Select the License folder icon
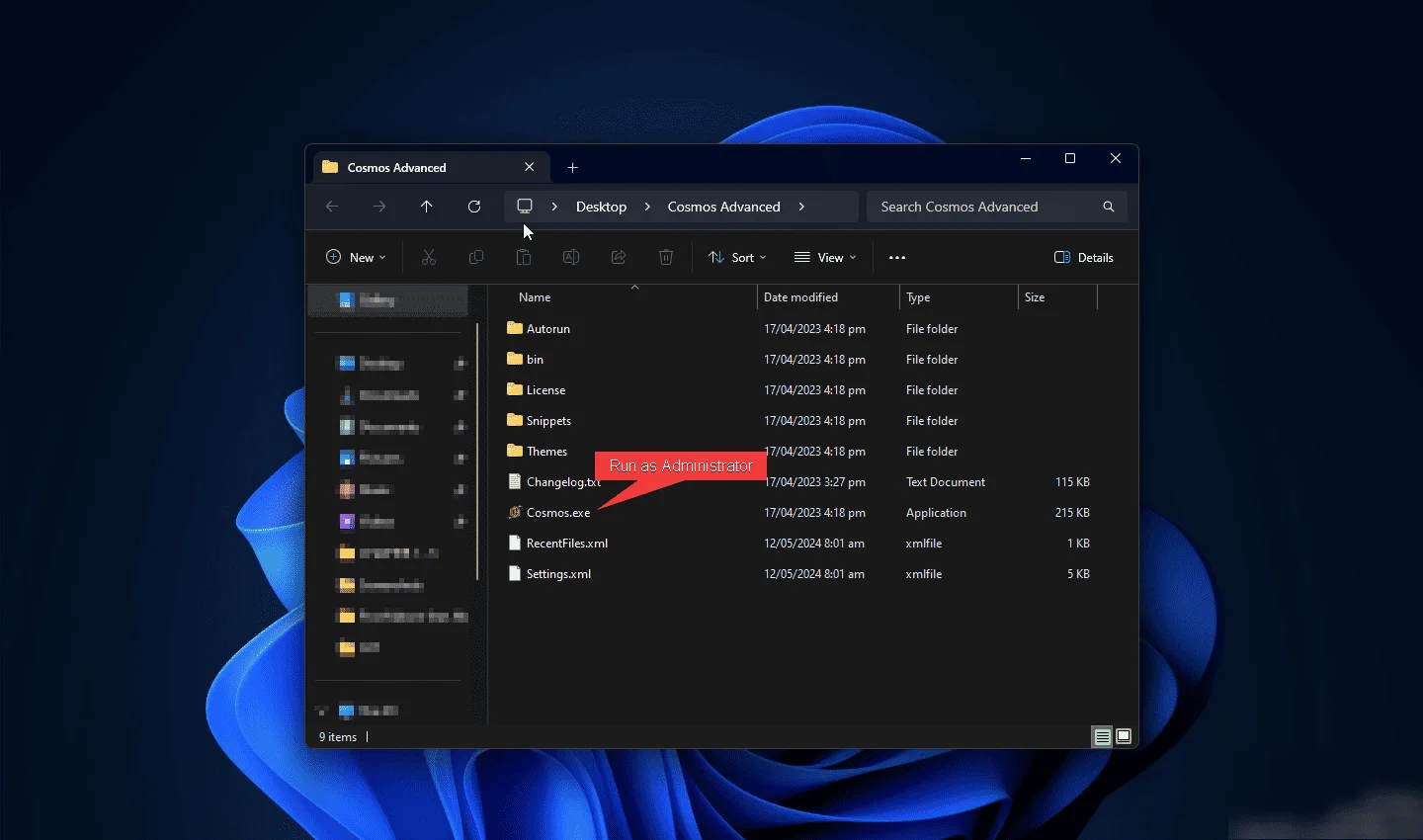This screenshot has width=1423, height=840. point(514,389)
